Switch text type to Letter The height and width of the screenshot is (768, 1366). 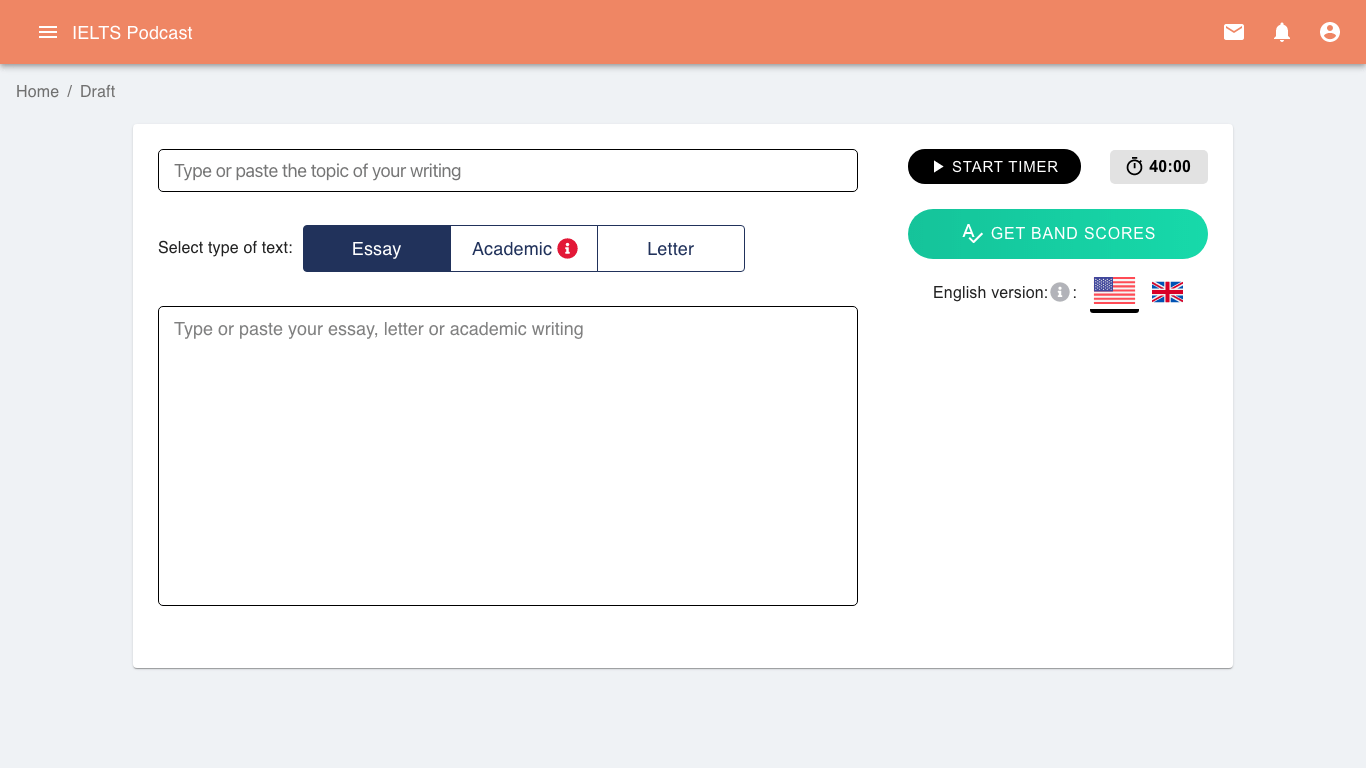pos(670,248)
